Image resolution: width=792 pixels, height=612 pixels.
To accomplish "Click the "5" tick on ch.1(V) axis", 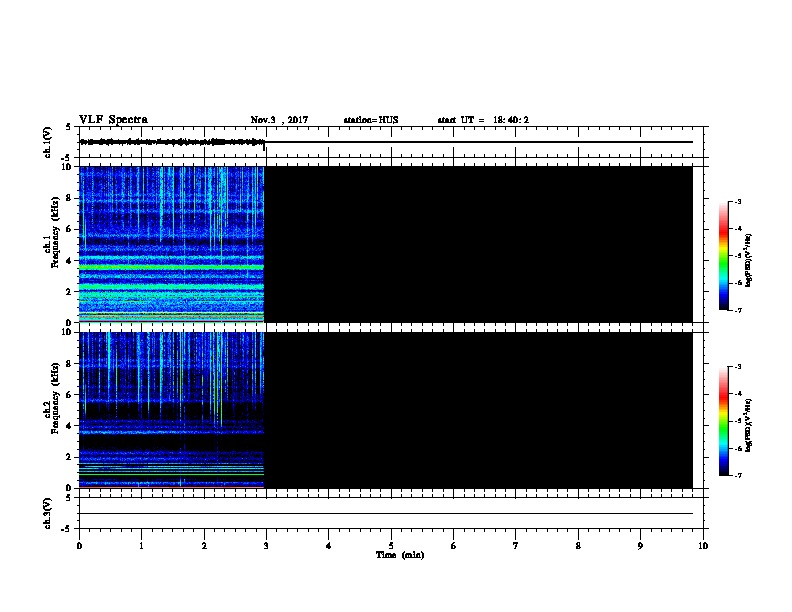I will pos(70,127).
